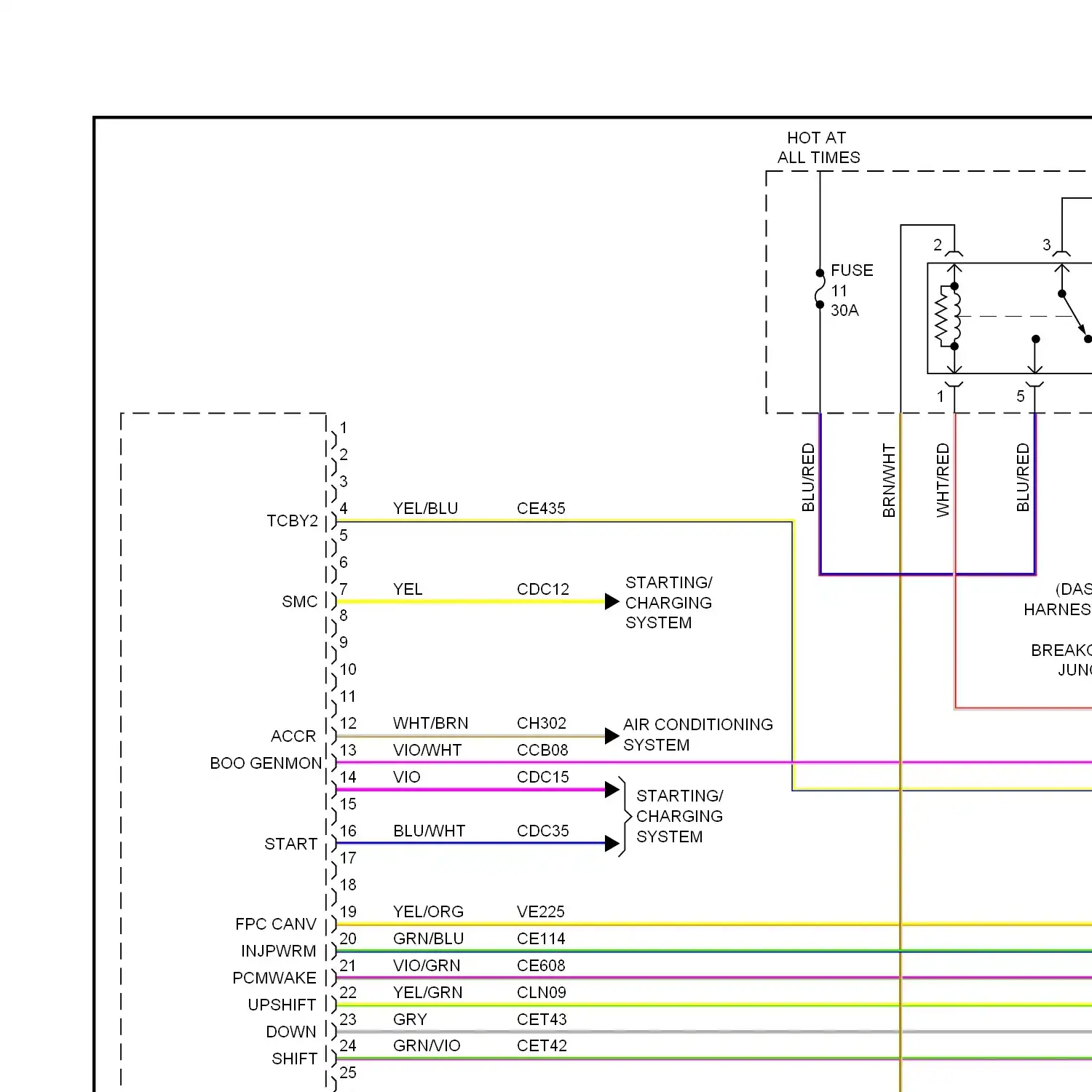The height and width of the screenshot is (1092, 1092).
Task: Click the START pin label
Action: (x=291, y=844)
